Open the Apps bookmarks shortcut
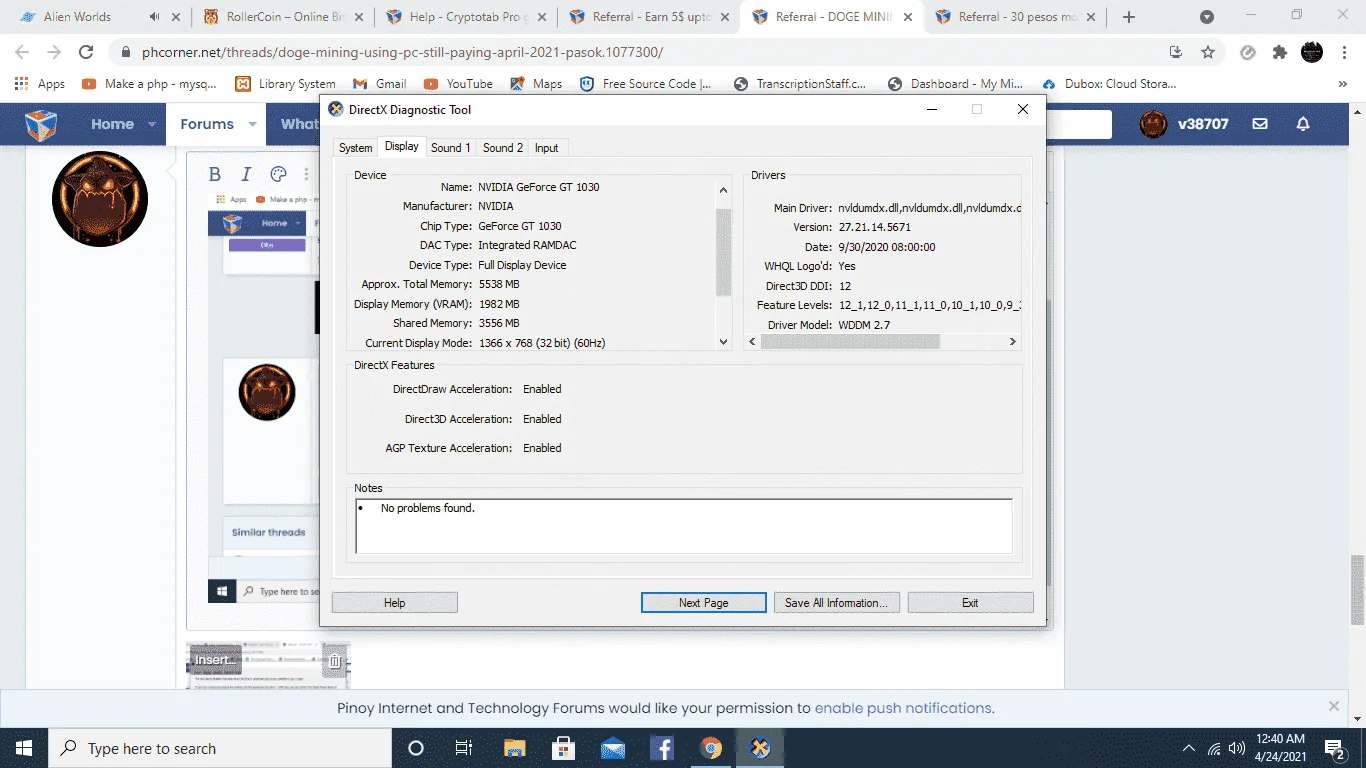The image size is (1366, 768). (x=40, y=84)
